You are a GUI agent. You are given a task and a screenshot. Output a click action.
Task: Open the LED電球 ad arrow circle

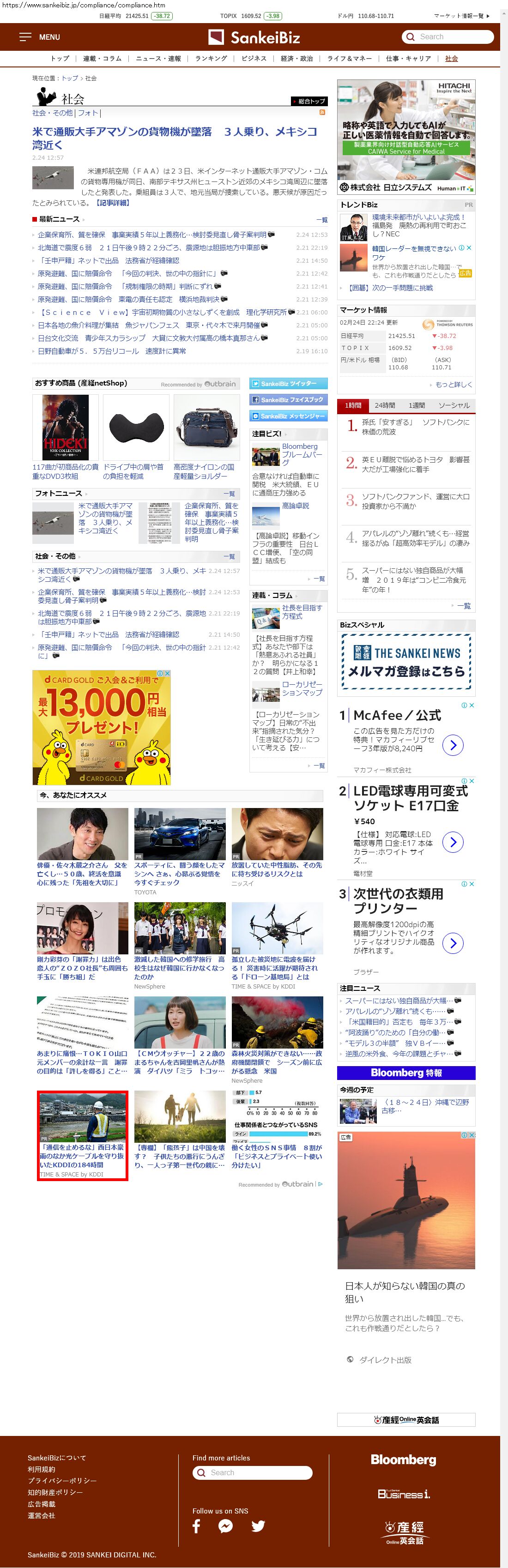[453, 842]
